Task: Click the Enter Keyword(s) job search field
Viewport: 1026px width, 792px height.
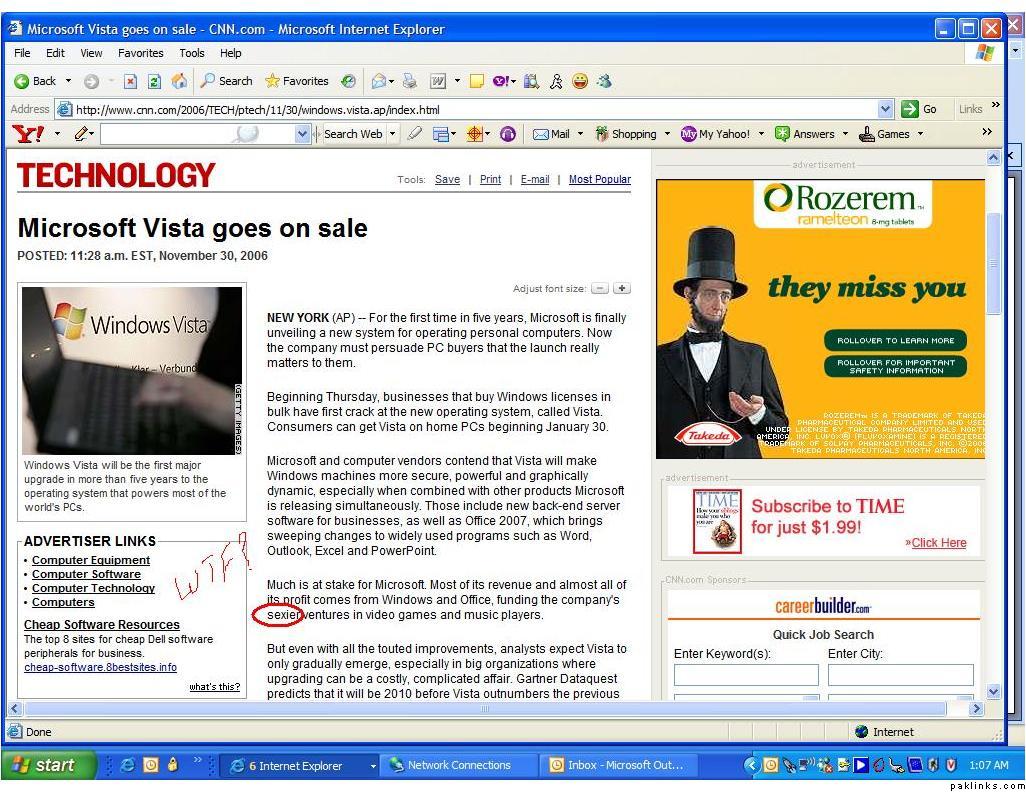Action: [746, 675]
